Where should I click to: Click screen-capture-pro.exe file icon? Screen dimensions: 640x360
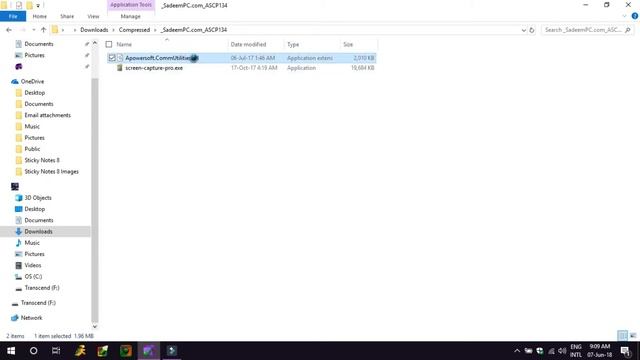click(120, 68)
